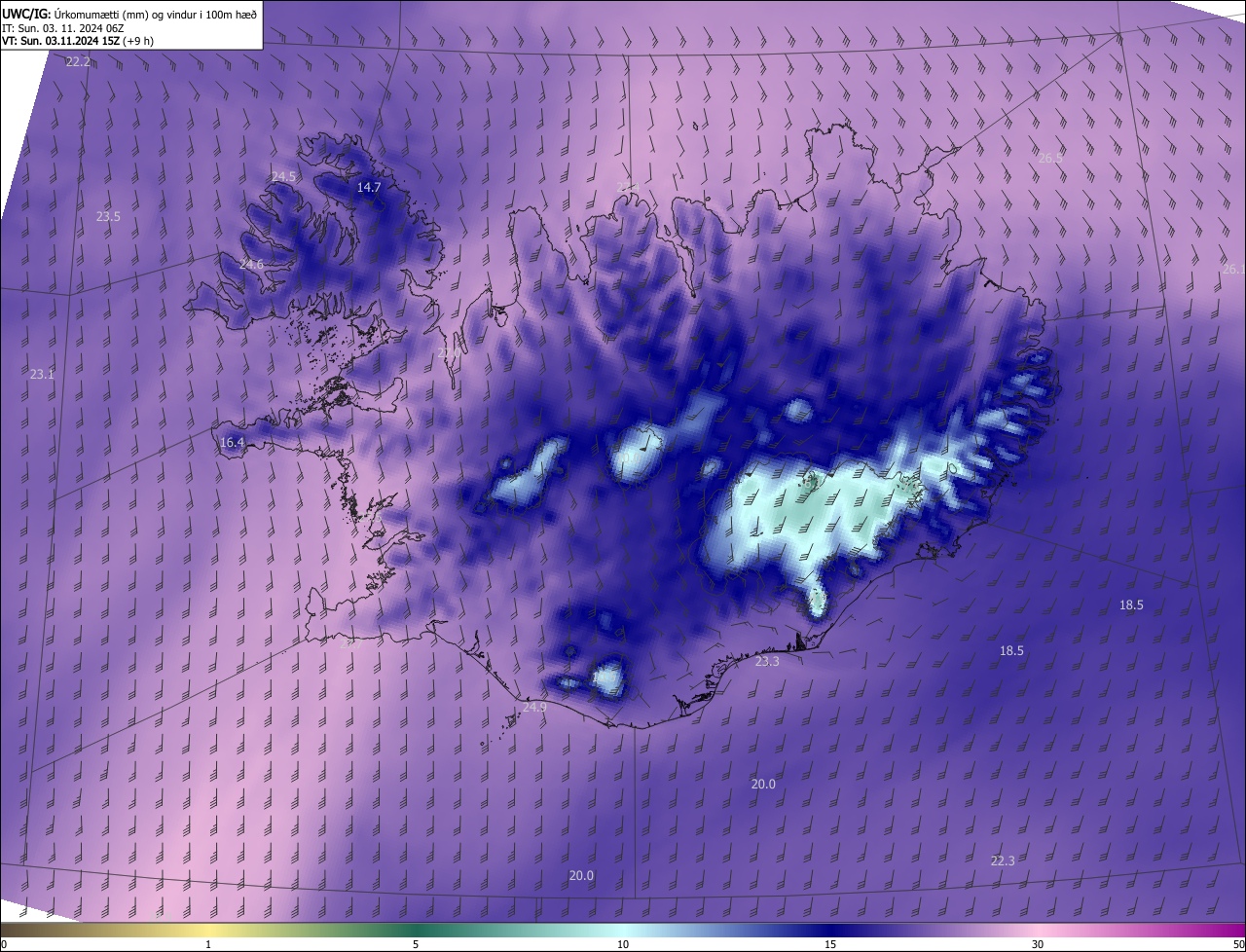Click the 24.9 value label
The image size is (1246, 952).
(x=534, y=708)
